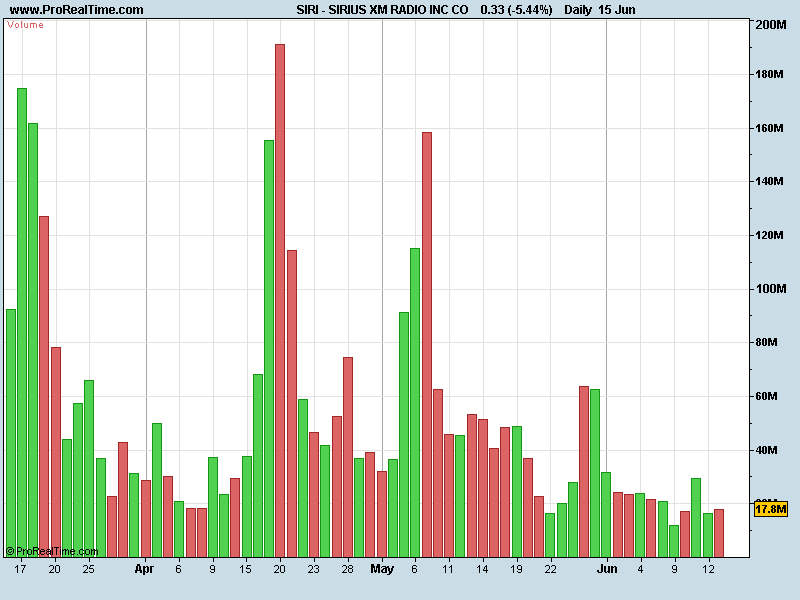
Task: Click the www.ProRealTime.com text in header
Action: click(x=77, y=10)
